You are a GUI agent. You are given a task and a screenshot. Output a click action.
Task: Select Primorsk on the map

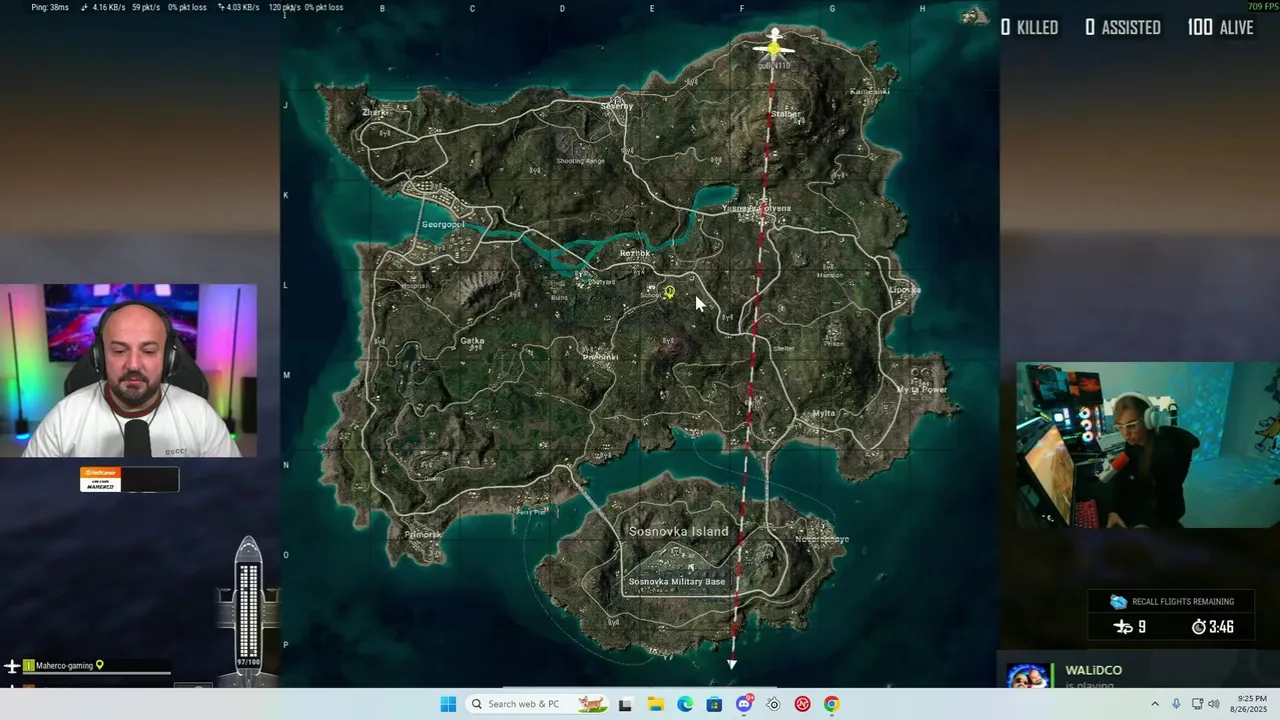(422, 534)
